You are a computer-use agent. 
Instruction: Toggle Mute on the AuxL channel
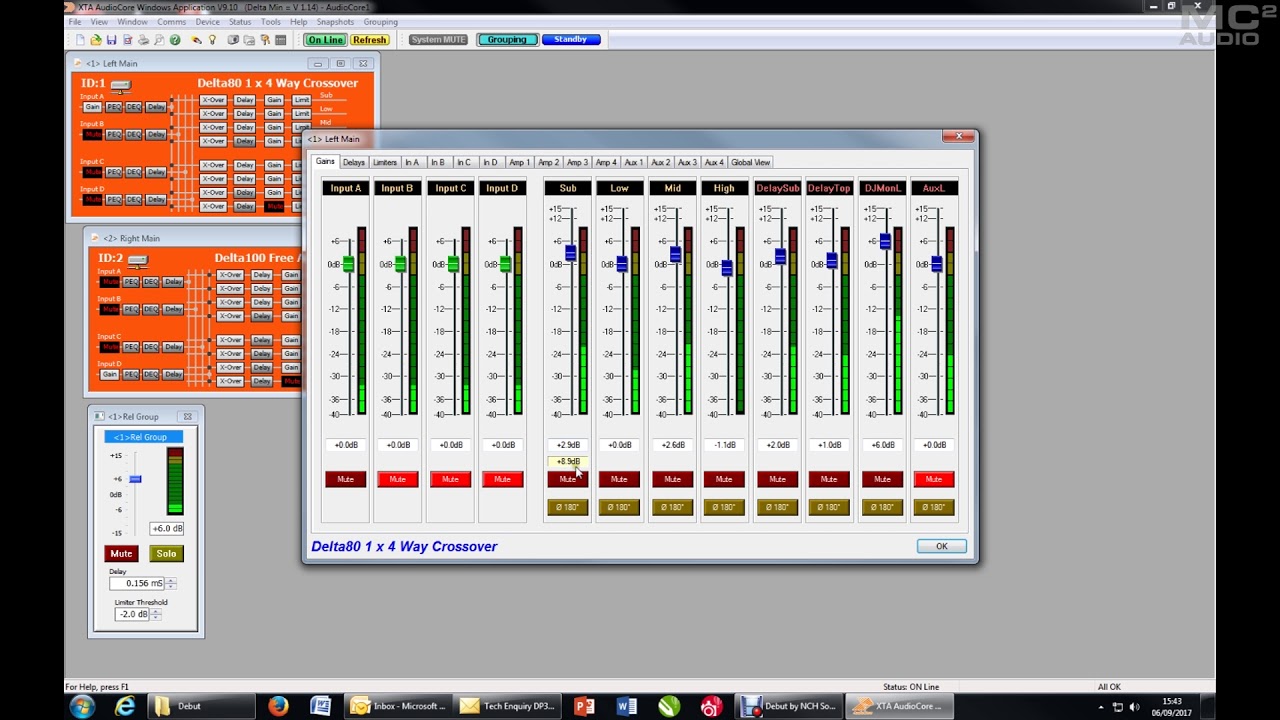pos(933,480)
